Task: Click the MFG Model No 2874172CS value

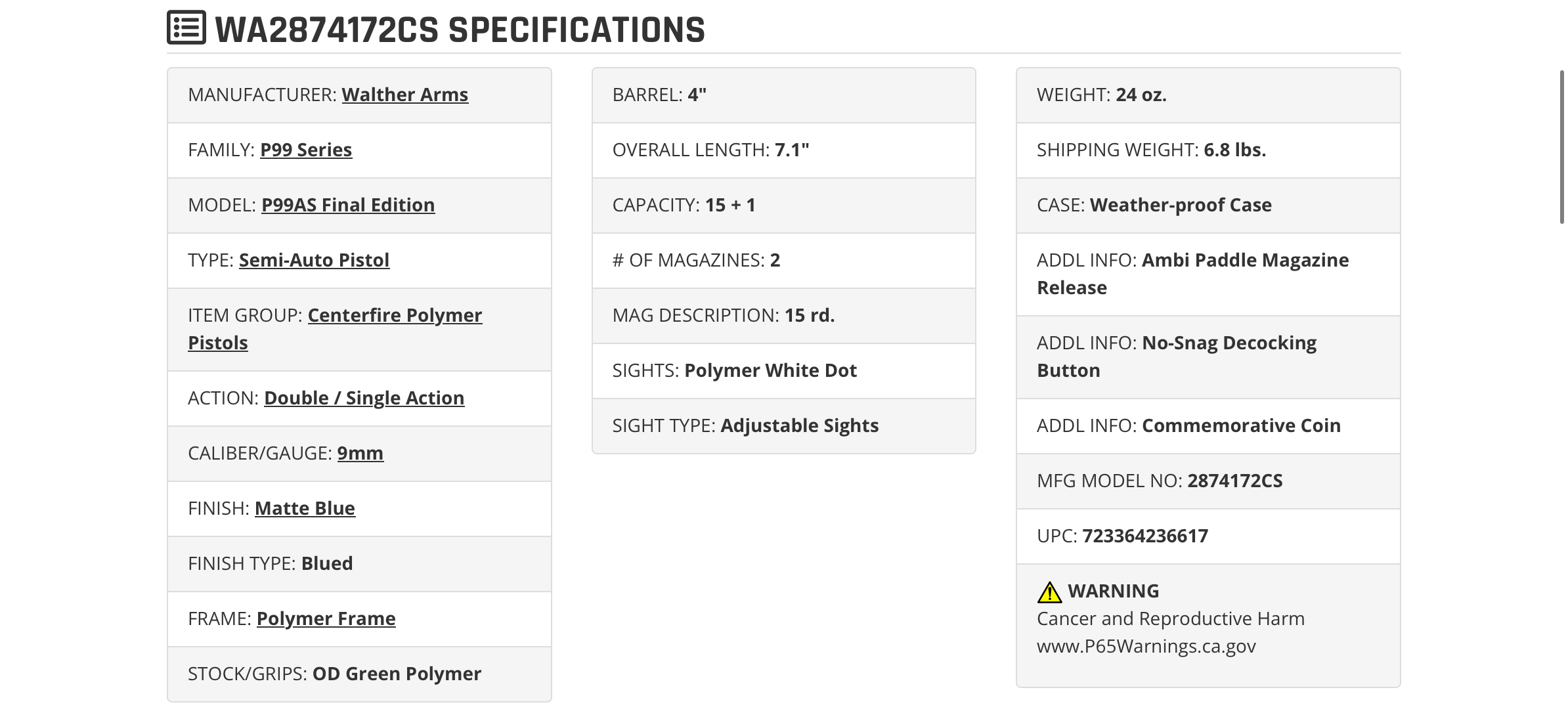Action: 1234,481
